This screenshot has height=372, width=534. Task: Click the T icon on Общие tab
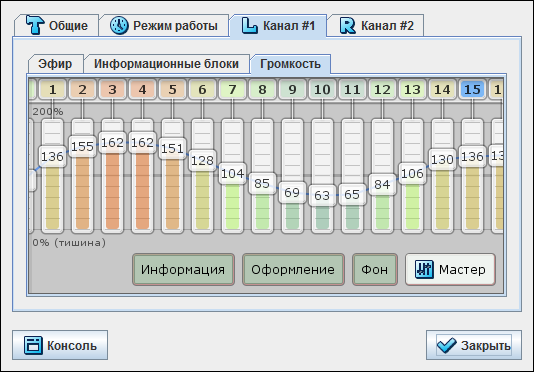[x=35, y=25]
